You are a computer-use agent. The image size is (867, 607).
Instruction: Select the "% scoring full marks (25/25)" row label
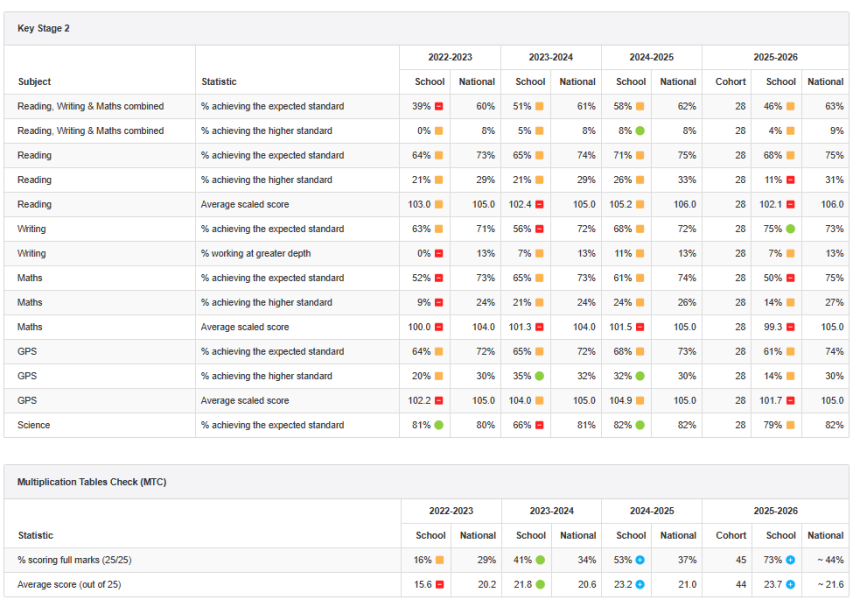point(75,560)
